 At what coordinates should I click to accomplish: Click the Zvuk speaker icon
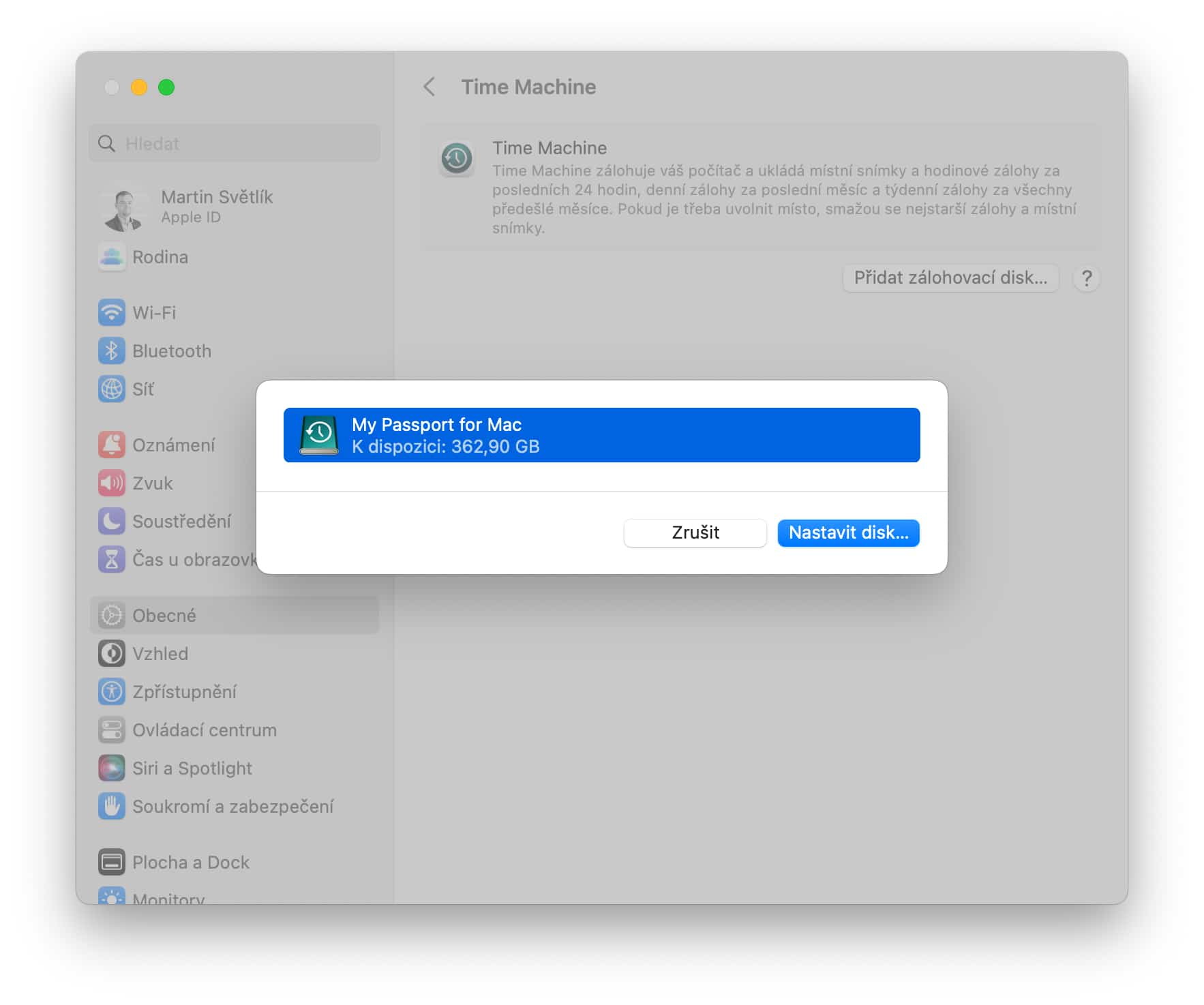click(112, 483)
